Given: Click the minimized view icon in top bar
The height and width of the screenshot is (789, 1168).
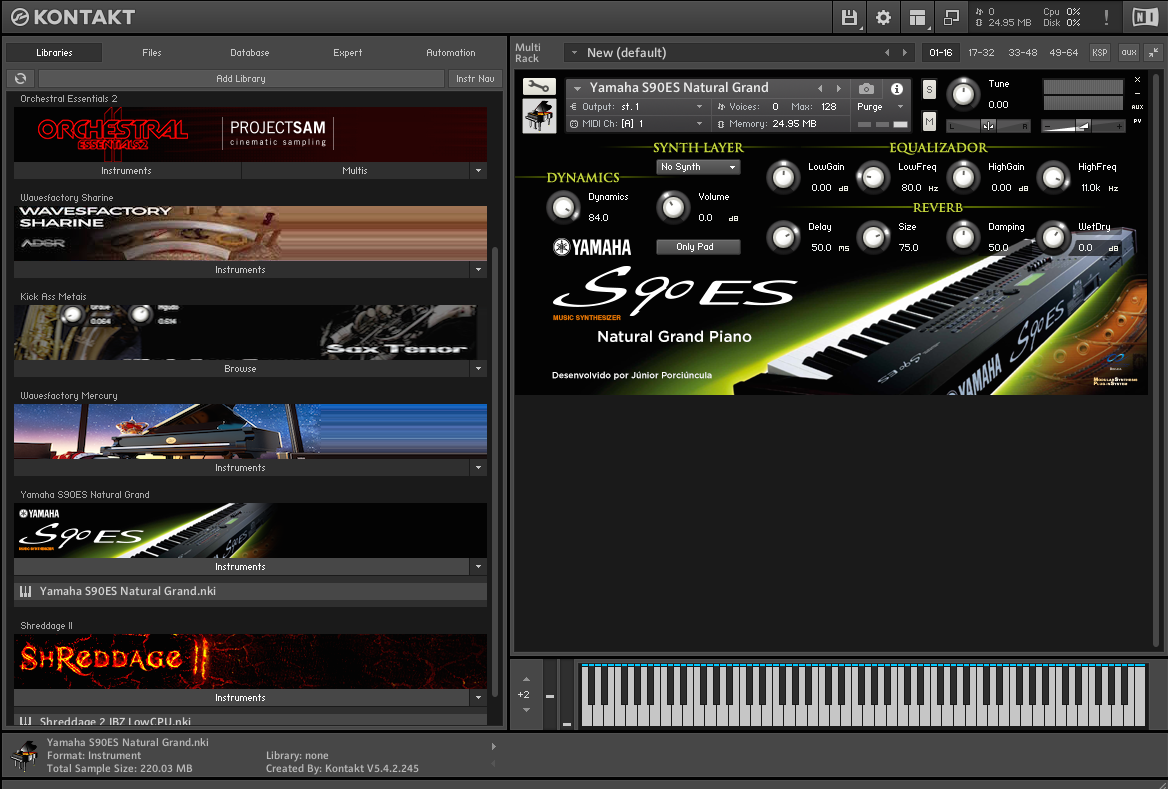Looking at the screenshot, I should (951, 17).
